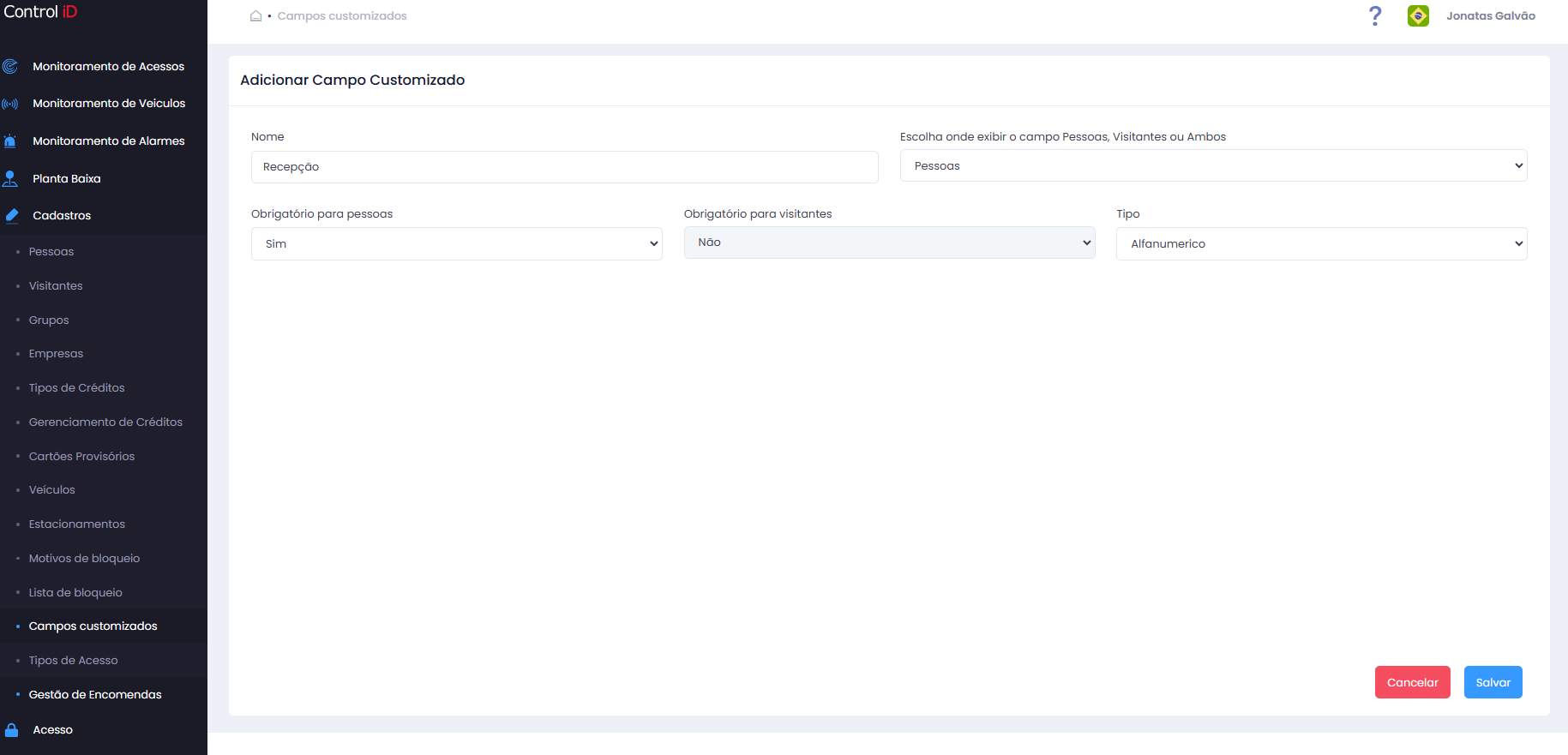Open Tipos de Créditos page
1568x755 pixels.
pyautogui.click(x=76, y=388)
